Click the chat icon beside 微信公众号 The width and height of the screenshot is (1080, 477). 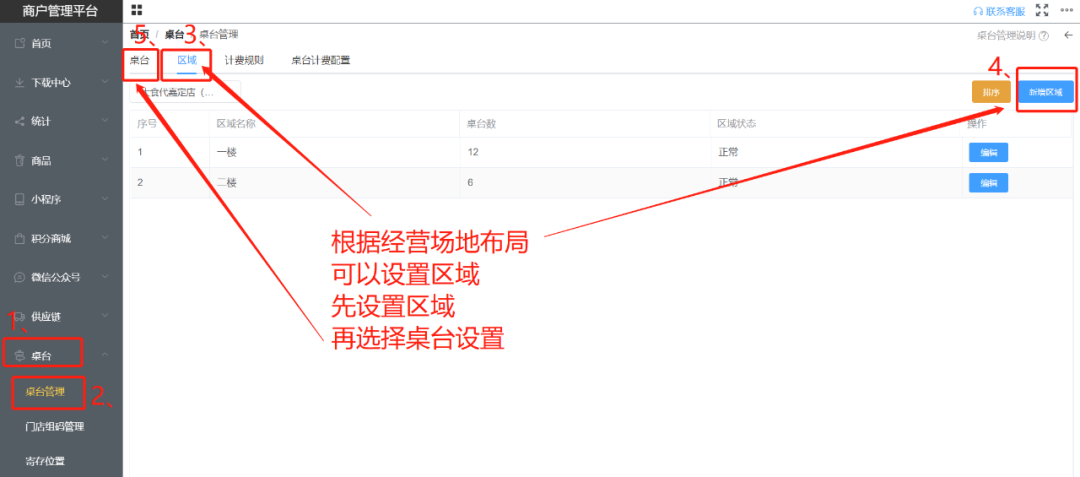[x=20, y=277]
